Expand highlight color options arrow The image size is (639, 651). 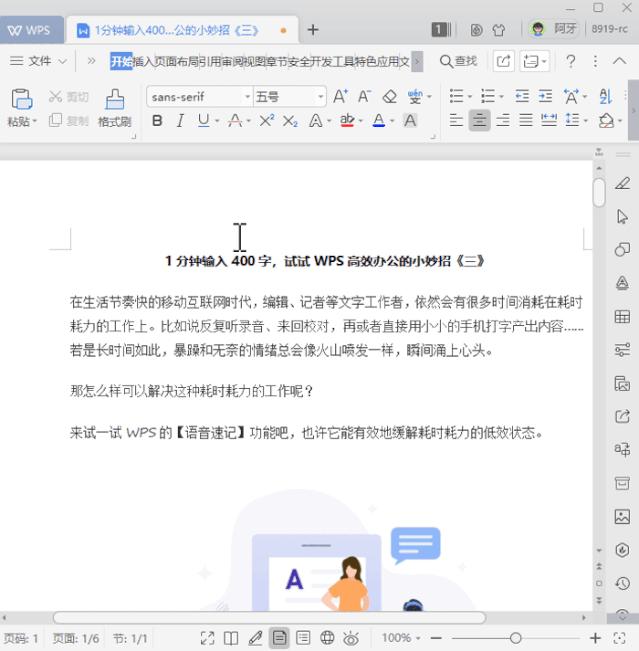[x=360, y=121]
